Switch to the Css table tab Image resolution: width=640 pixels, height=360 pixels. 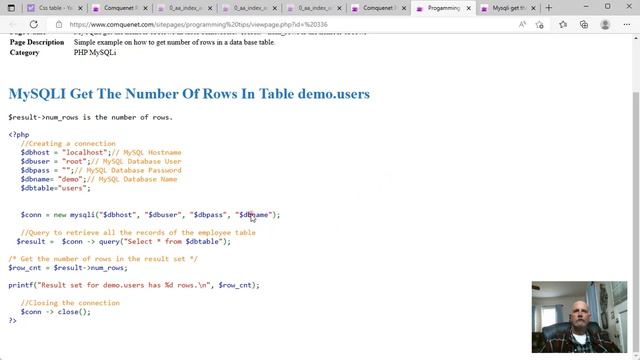point(54,8)
